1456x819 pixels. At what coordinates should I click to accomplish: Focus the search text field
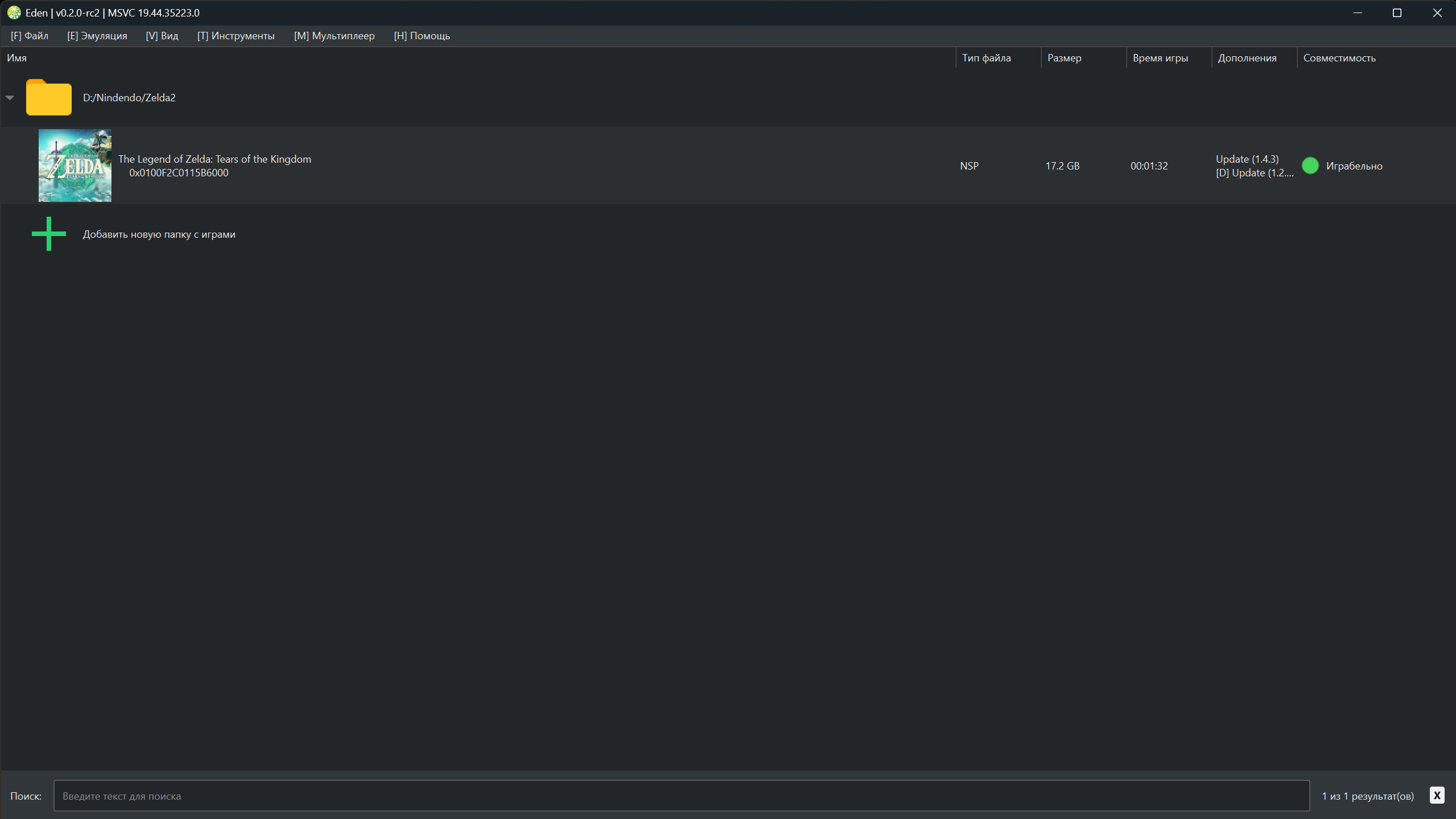(681, 796)
